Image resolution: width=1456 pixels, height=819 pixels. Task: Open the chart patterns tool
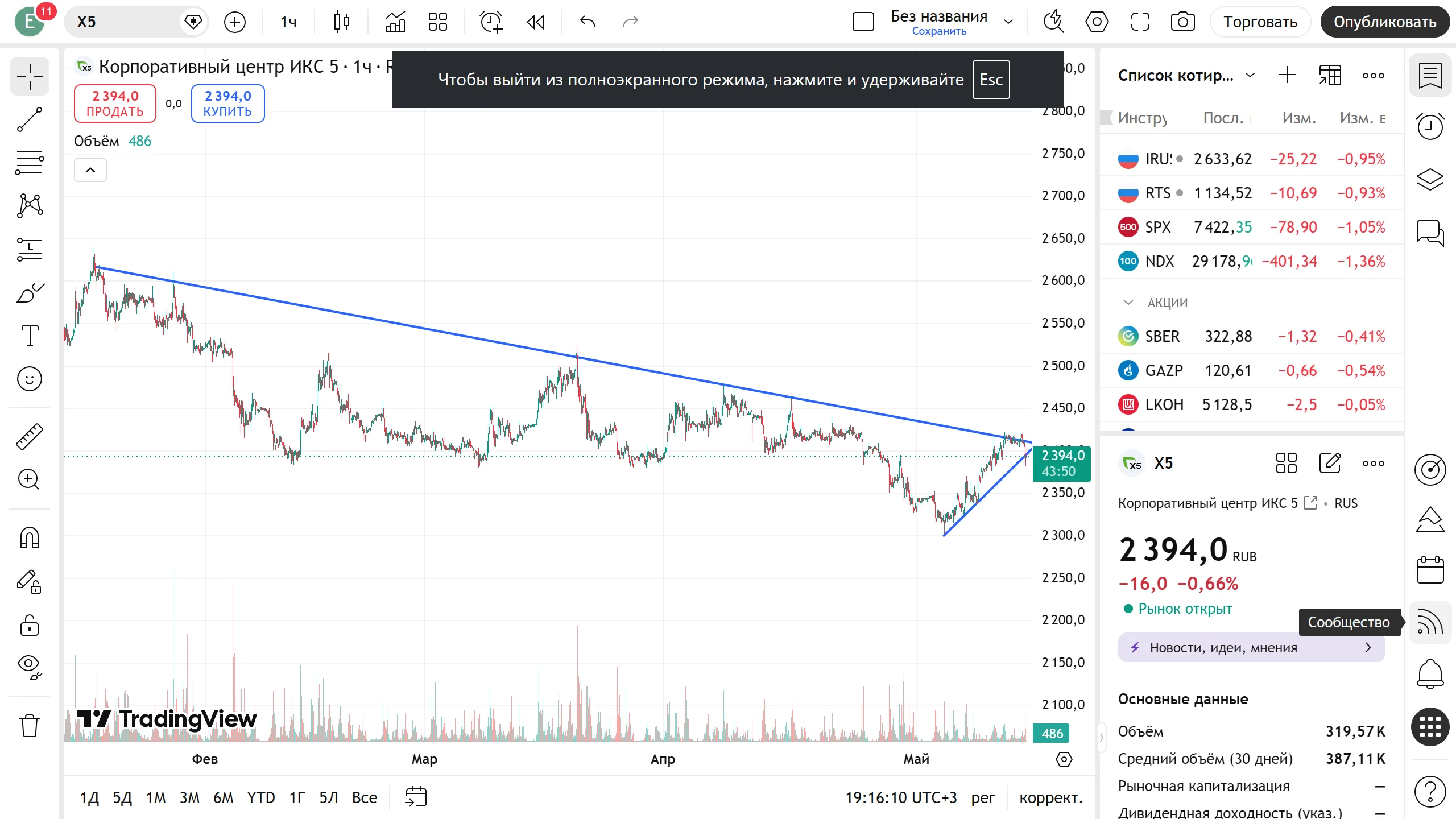point(30,206)
